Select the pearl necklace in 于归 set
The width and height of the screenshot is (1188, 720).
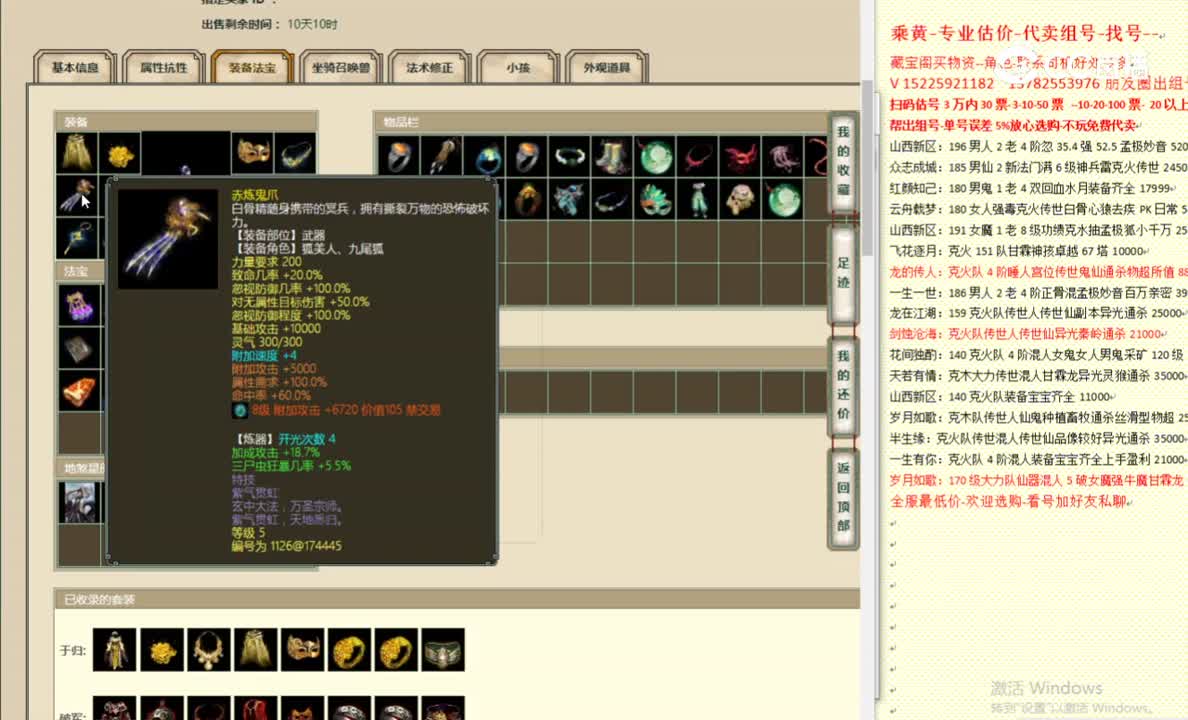click(x=208, y=650)
